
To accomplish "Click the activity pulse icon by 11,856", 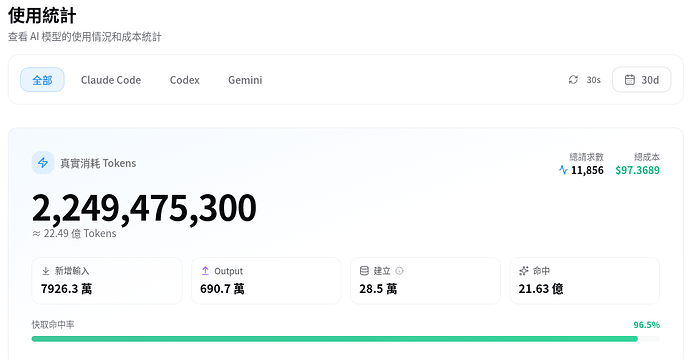I will coord(563,170).
